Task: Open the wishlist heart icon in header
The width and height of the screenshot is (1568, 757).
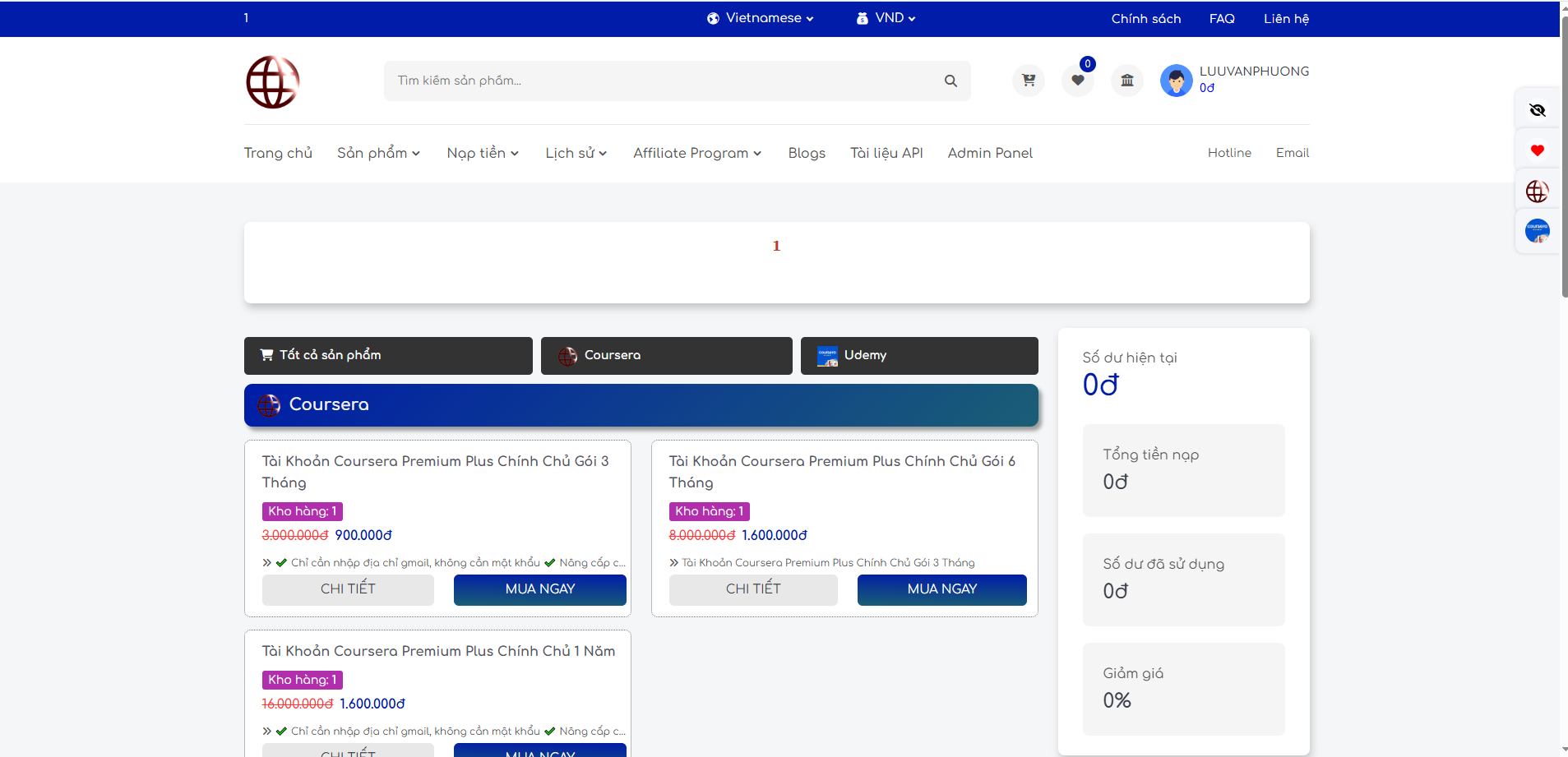Action: (1077, 81)
